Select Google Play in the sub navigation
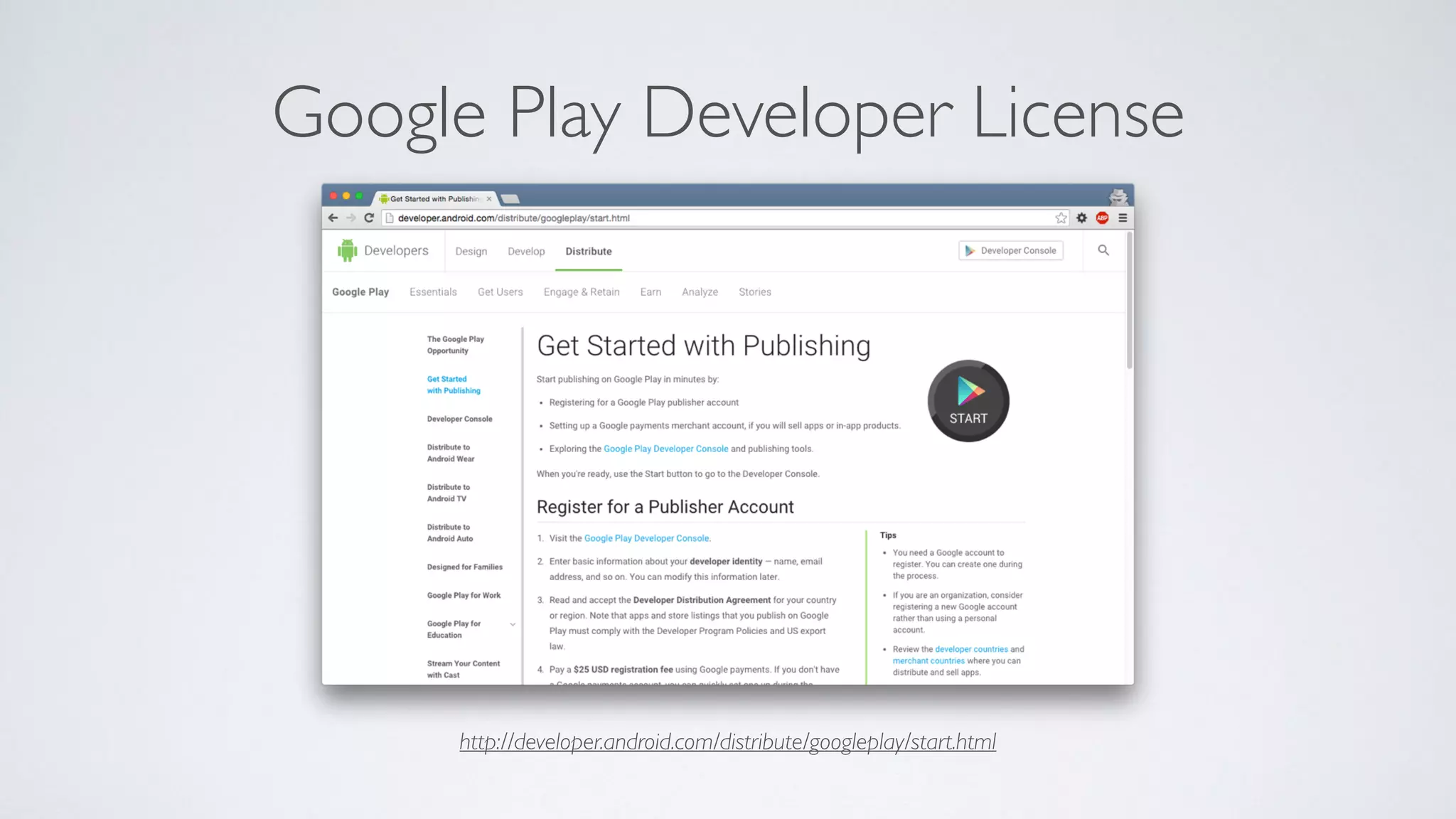Image resolution: width=1456 pixels, height=819 pixels. coord(360,291)
